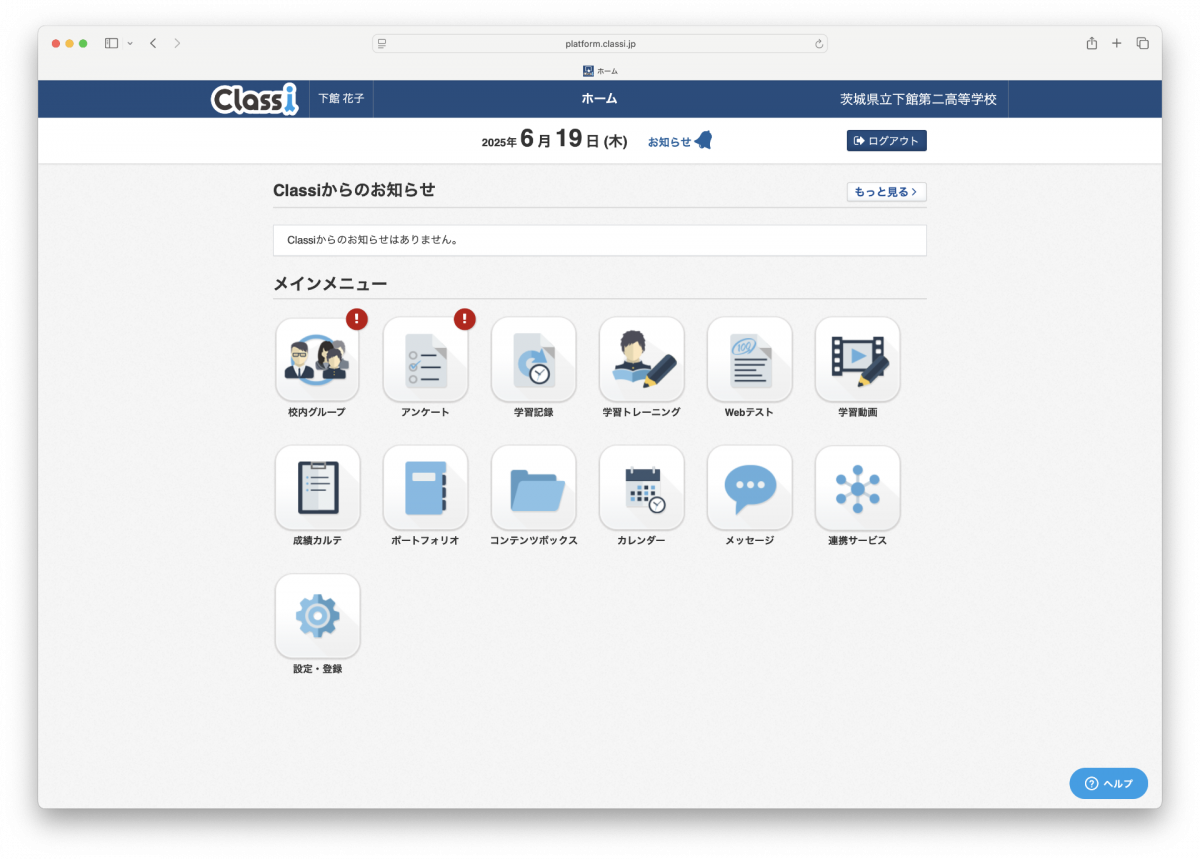Click the ホーム browser tab
1200x859 pixels.
[x=600, y=71]
